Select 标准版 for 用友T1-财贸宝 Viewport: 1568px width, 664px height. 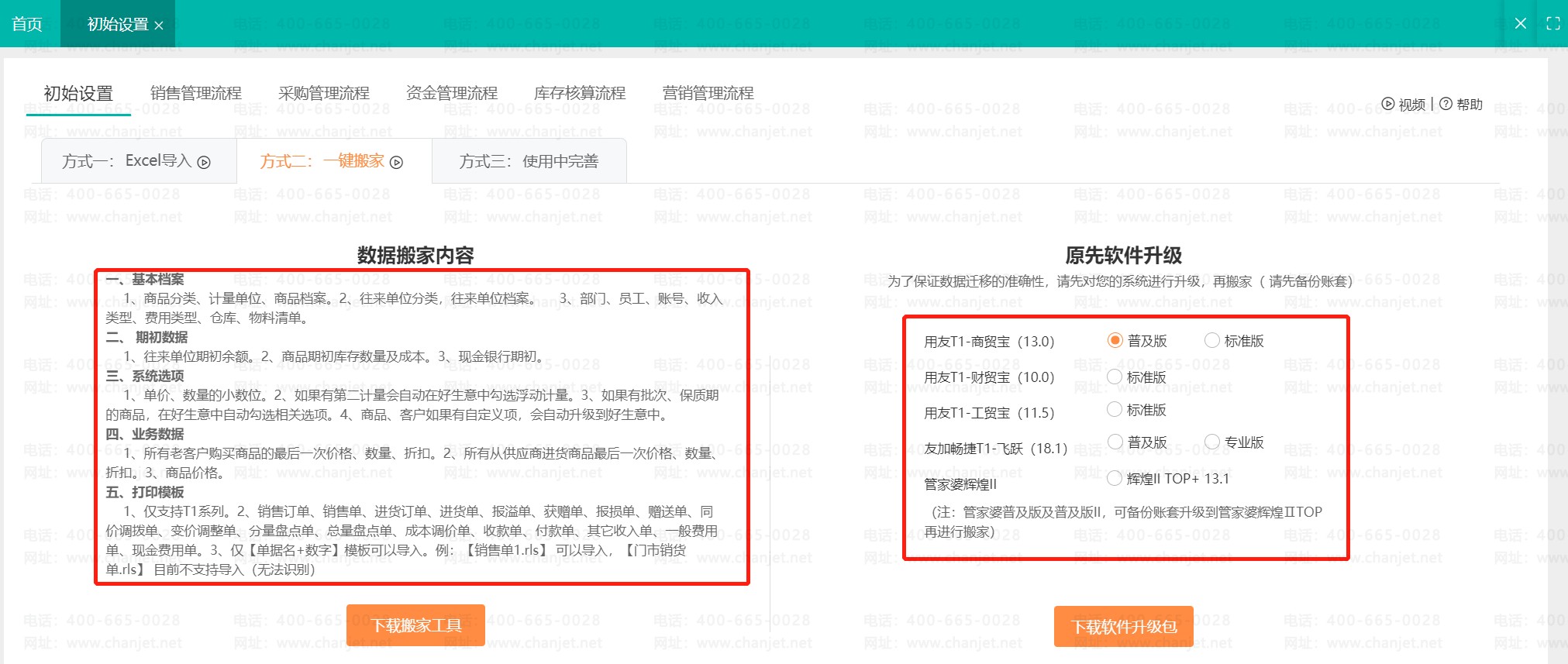[1115, 377]
